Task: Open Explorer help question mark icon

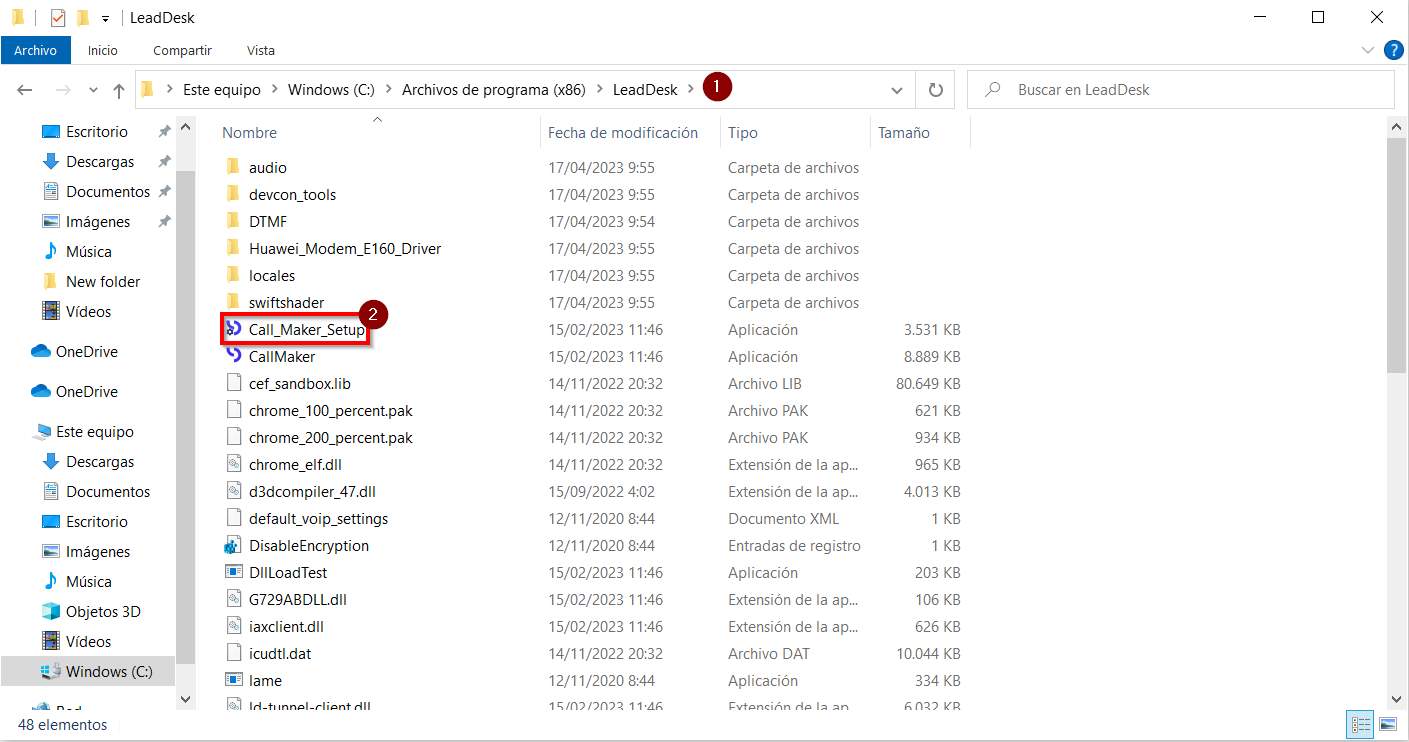Action: pyautogui.click(x=1393, y=50)
